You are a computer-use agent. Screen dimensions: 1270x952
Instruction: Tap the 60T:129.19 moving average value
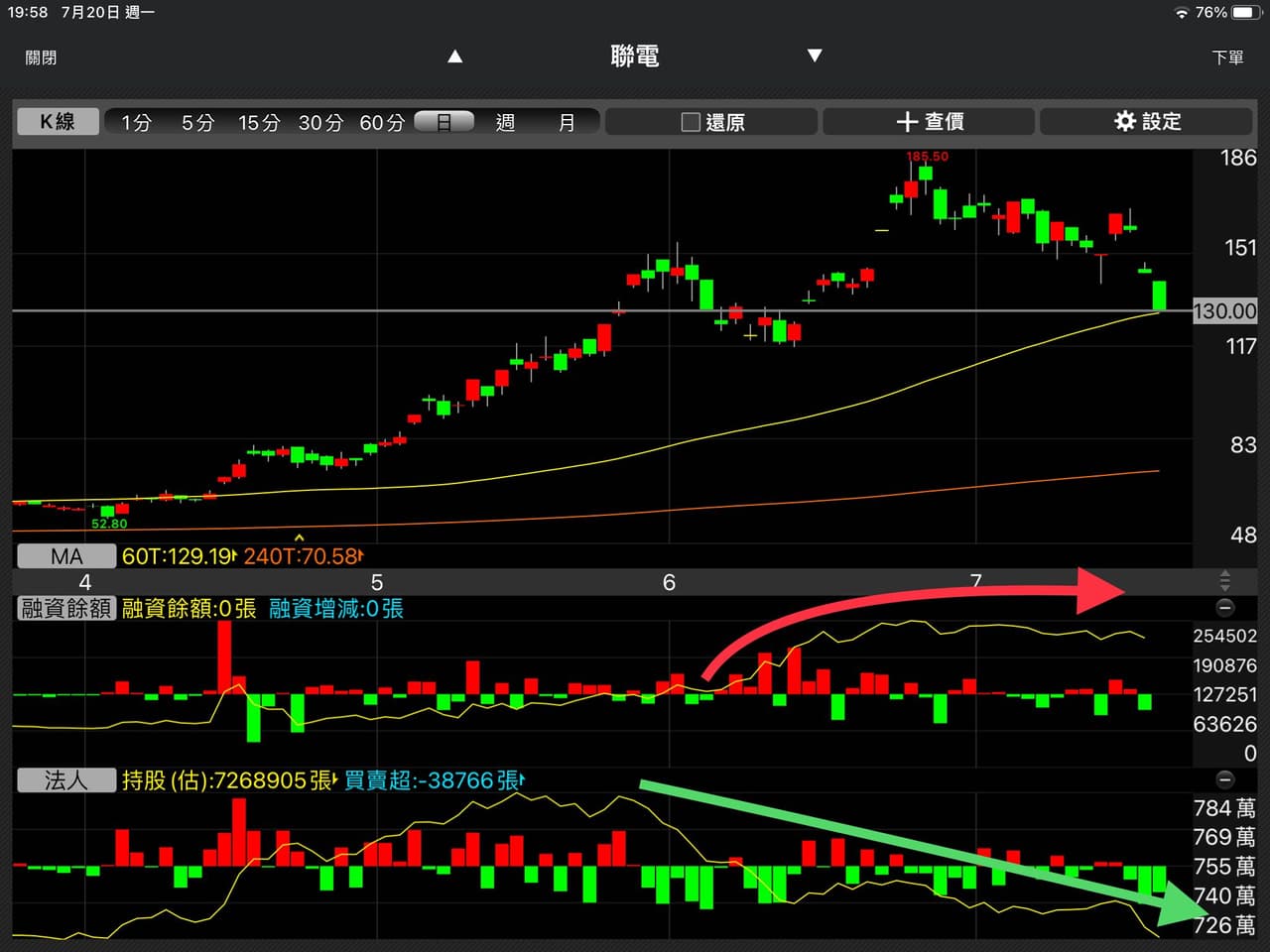point(179,556)
